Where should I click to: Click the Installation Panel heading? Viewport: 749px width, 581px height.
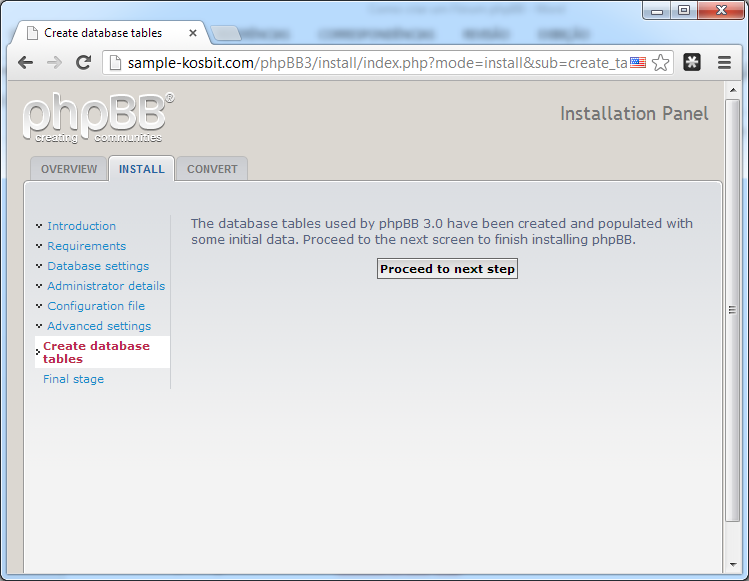coord(634,114)
